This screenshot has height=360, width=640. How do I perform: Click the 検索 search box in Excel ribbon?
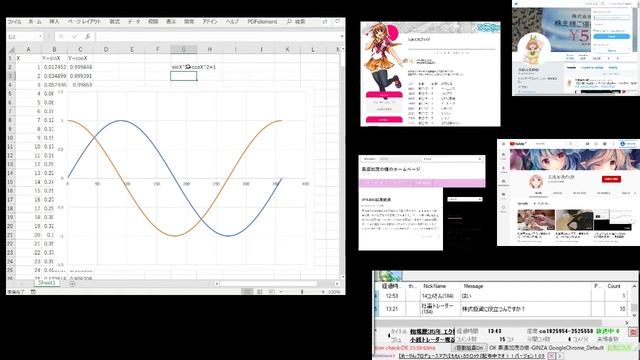click(296, 22)
